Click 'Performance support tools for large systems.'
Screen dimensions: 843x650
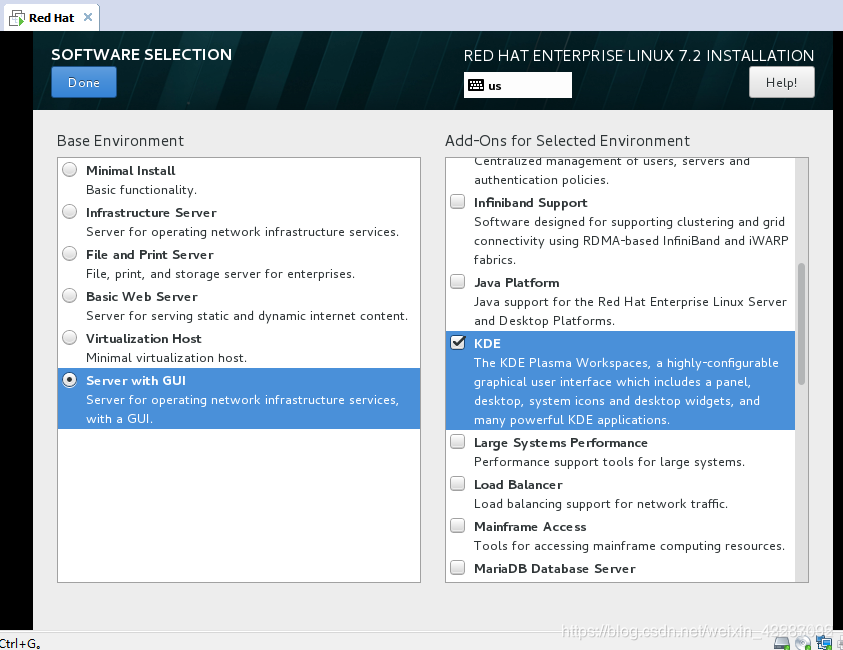(x=609, y=462)
